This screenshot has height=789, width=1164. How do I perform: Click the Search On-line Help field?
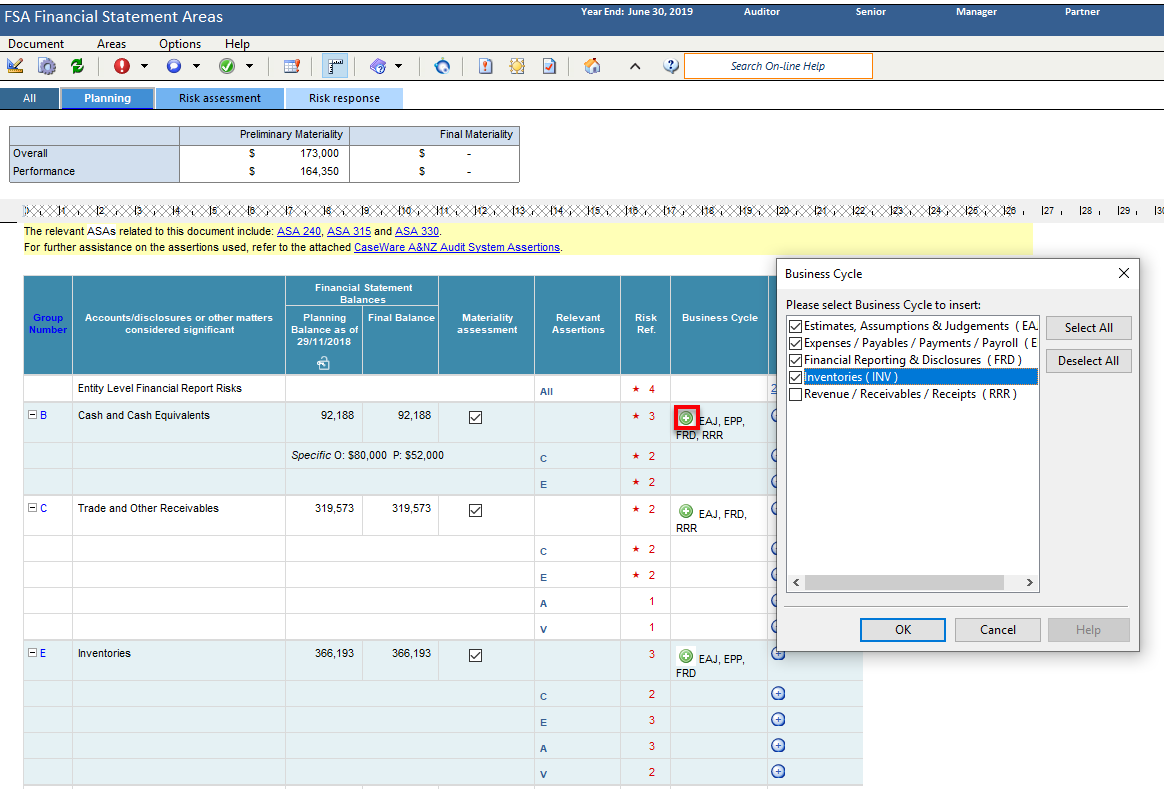click(x=778, y=66)
